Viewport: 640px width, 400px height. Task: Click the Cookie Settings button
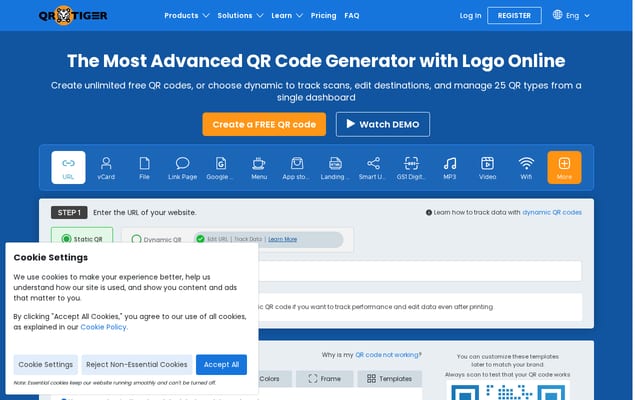pyautogui.click(x=45, y=364)
